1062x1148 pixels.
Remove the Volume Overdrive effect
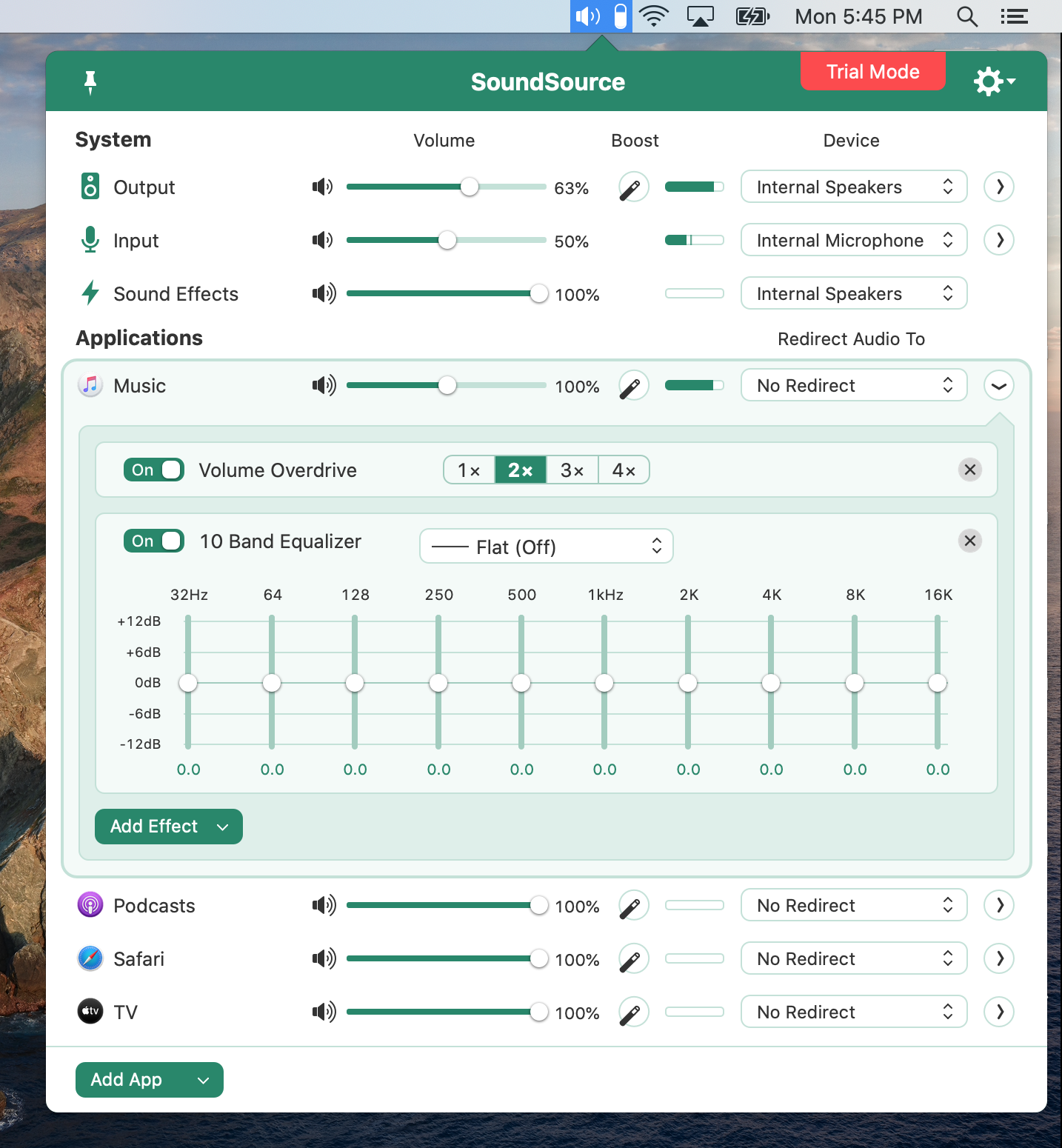point(970,470)
